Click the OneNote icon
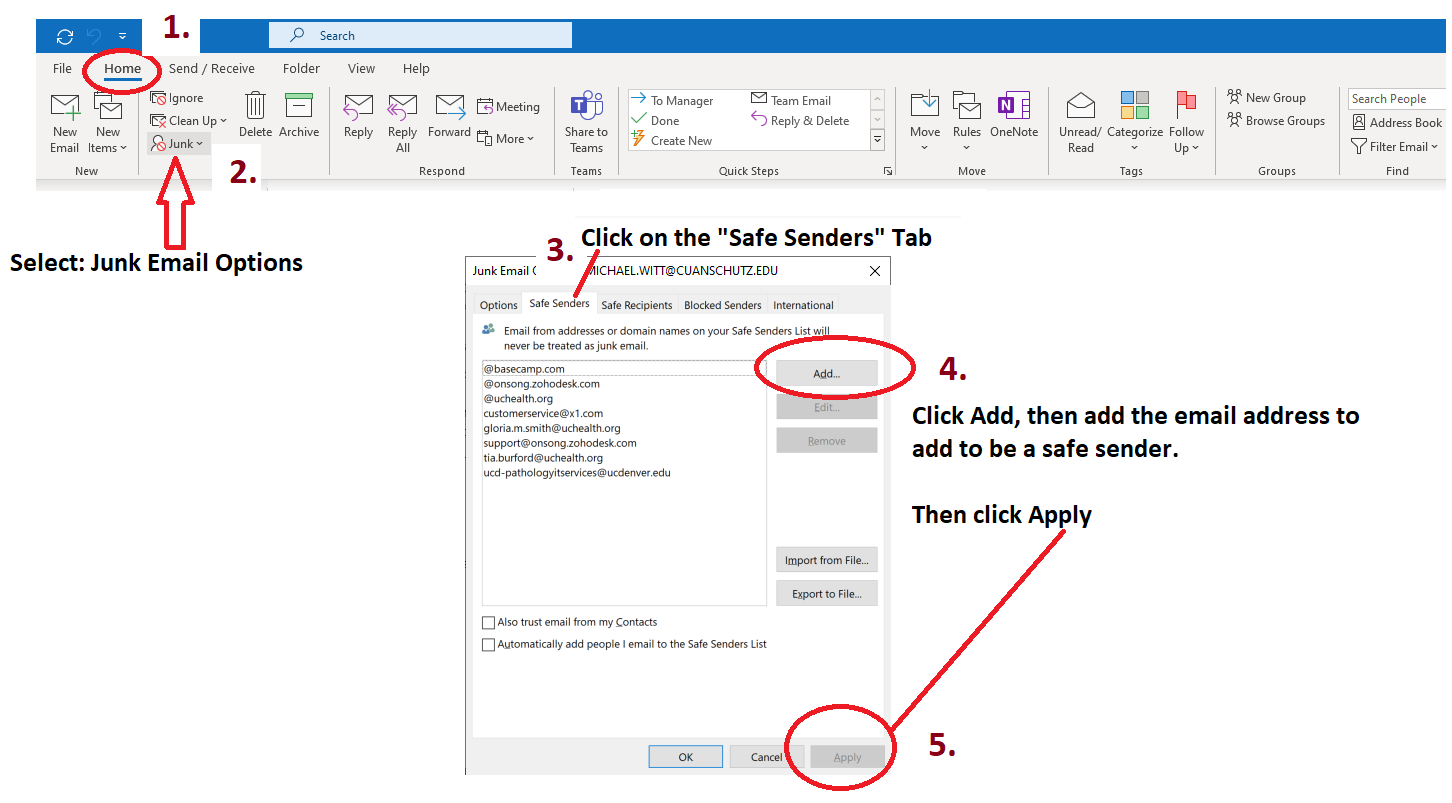This screenshot has width=1452, height=803. coord(1013,106)
